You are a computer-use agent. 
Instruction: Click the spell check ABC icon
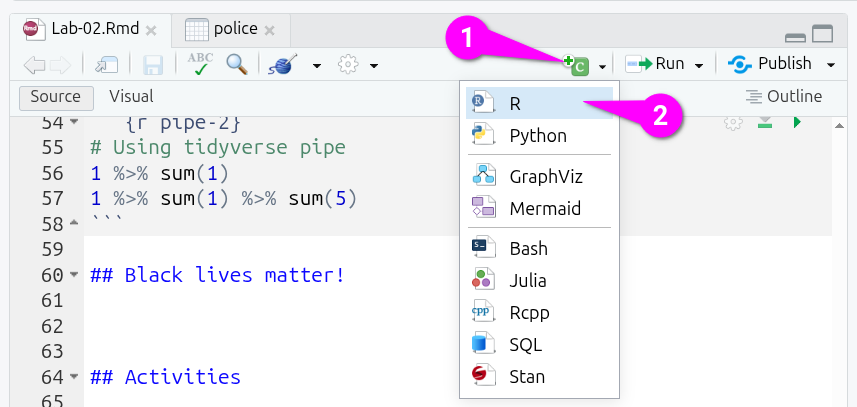pos(200,65)
